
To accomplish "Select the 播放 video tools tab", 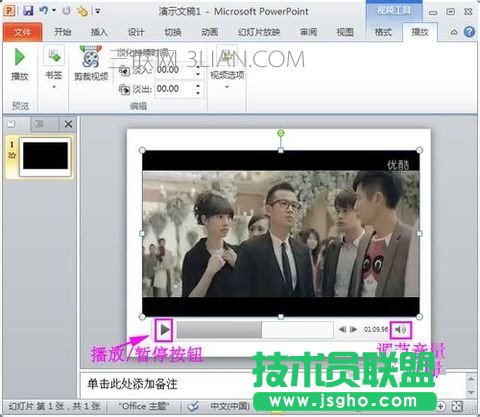I will (419, 32).
